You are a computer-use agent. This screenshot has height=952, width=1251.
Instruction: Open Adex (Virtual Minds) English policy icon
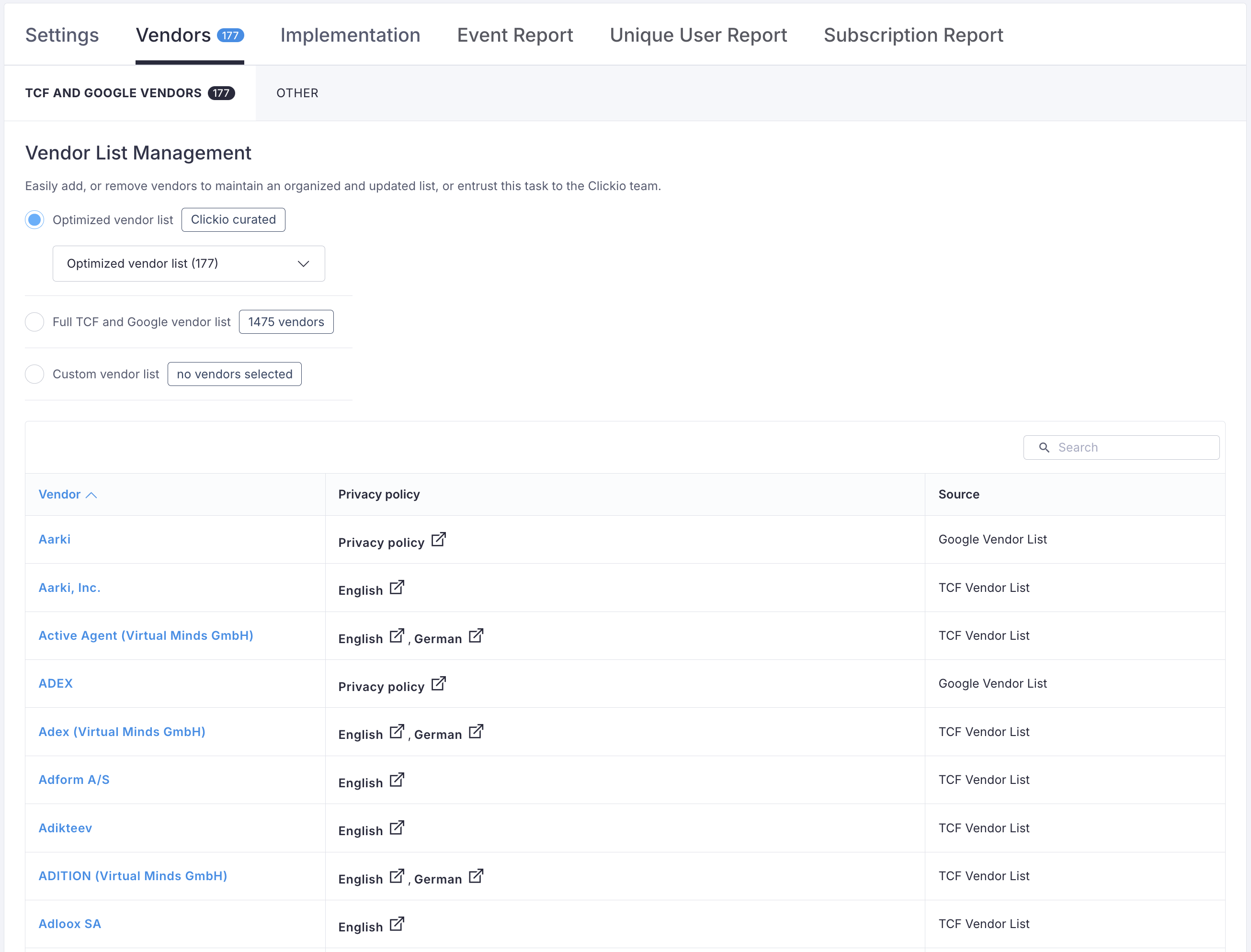click(x=397, y=731)
